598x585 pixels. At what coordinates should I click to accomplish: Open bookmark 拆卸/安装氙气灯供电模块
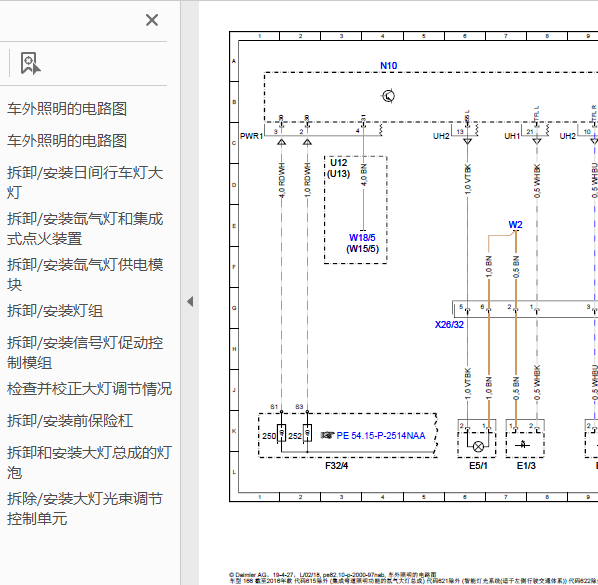(85, 274)
